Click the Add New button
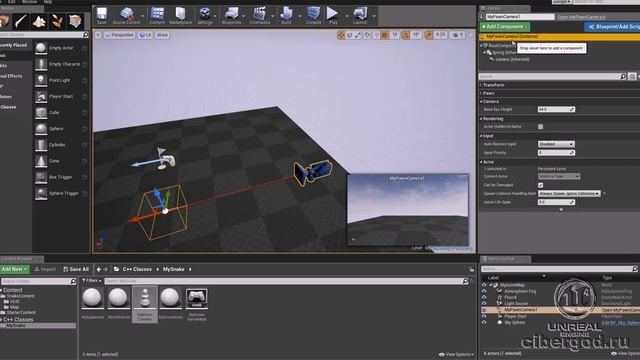 [x=14, y=269]
